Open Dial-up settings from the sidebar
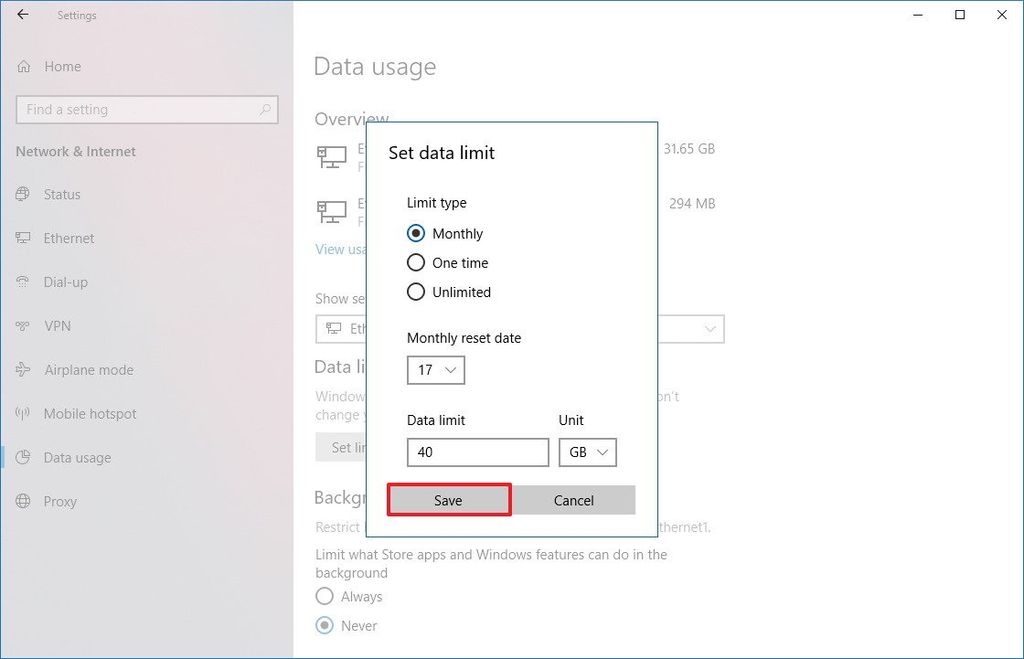1024x659 pixels. 22,282
